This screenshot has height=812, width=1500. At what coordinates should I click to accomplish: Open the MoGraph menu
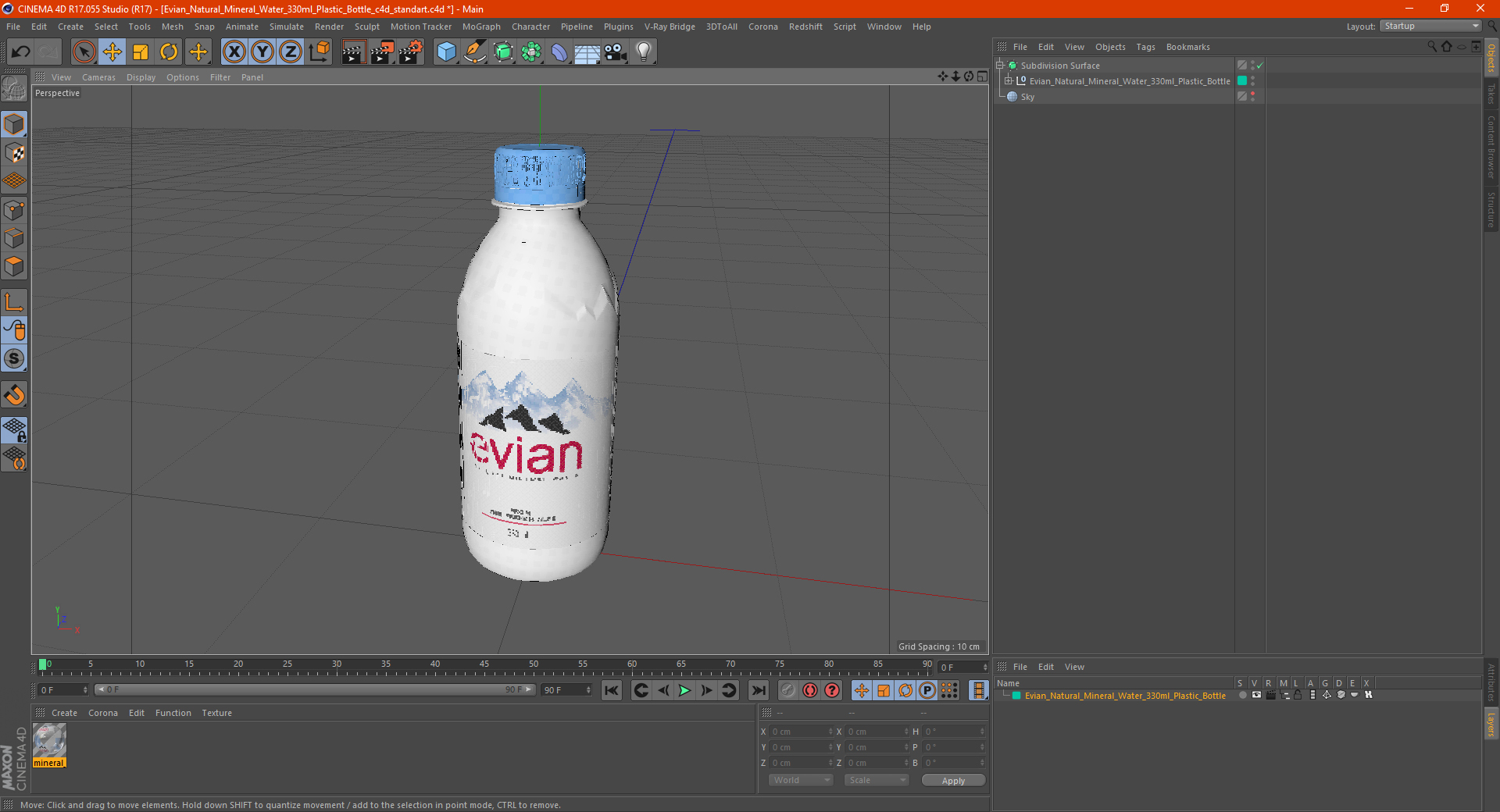click(x=481, y=27)
